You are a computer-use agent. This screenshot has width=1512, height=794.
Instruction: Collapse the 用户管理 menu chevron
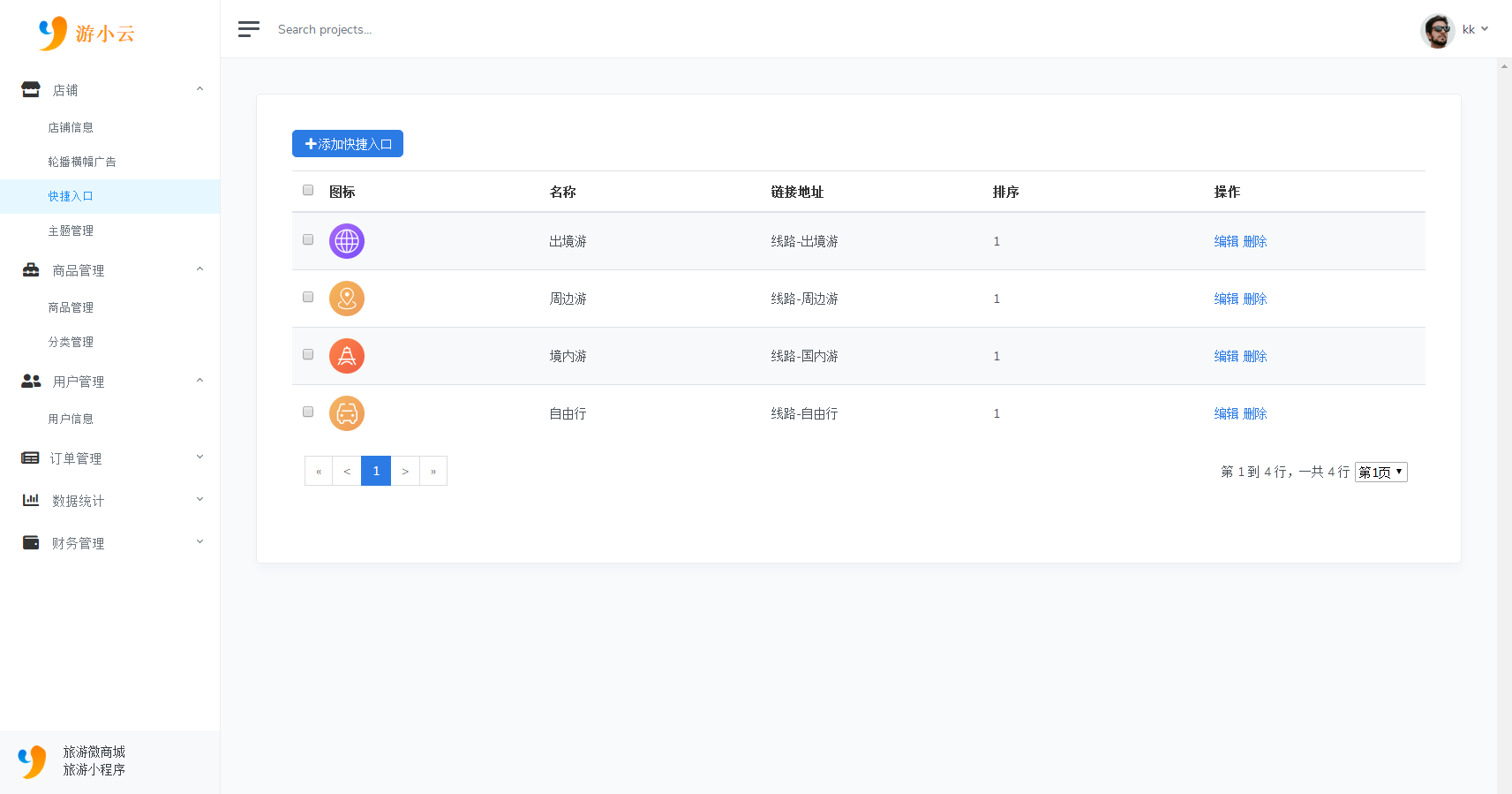point(199,381)
